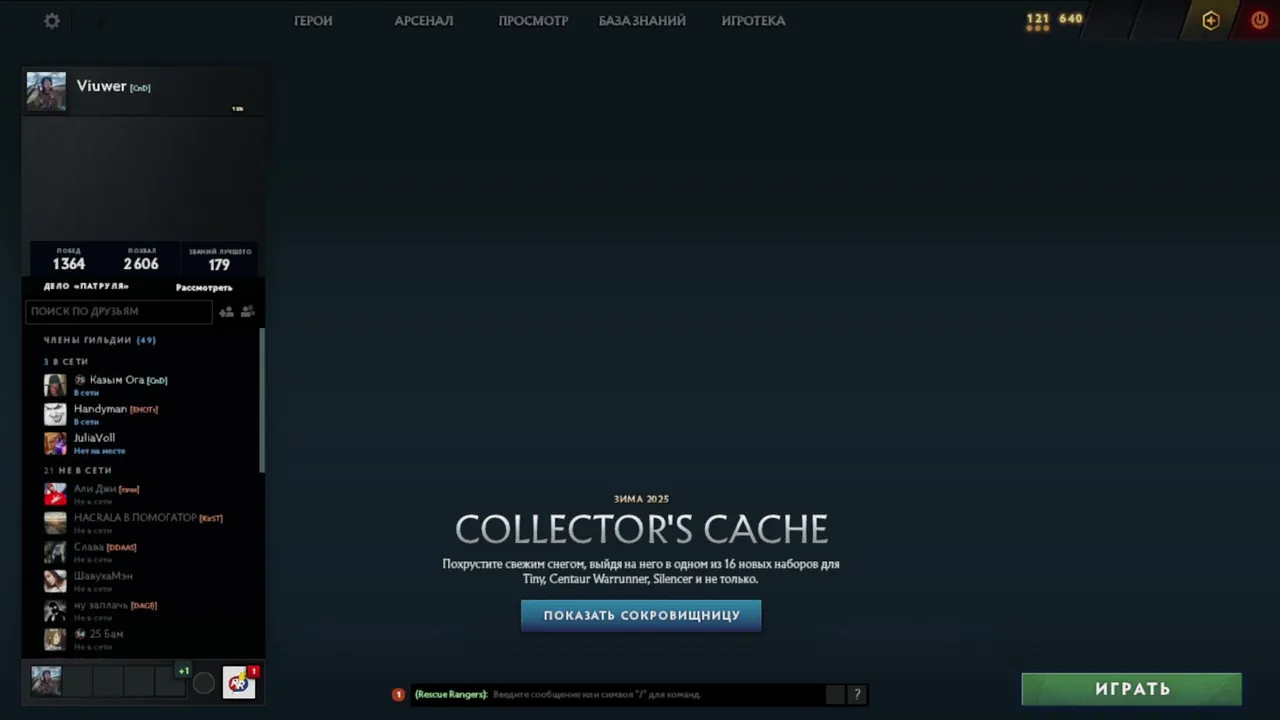Viewport: 1280px width, 720px height.
Task: Select friend name Казым Ога
Action: (116, 380)
